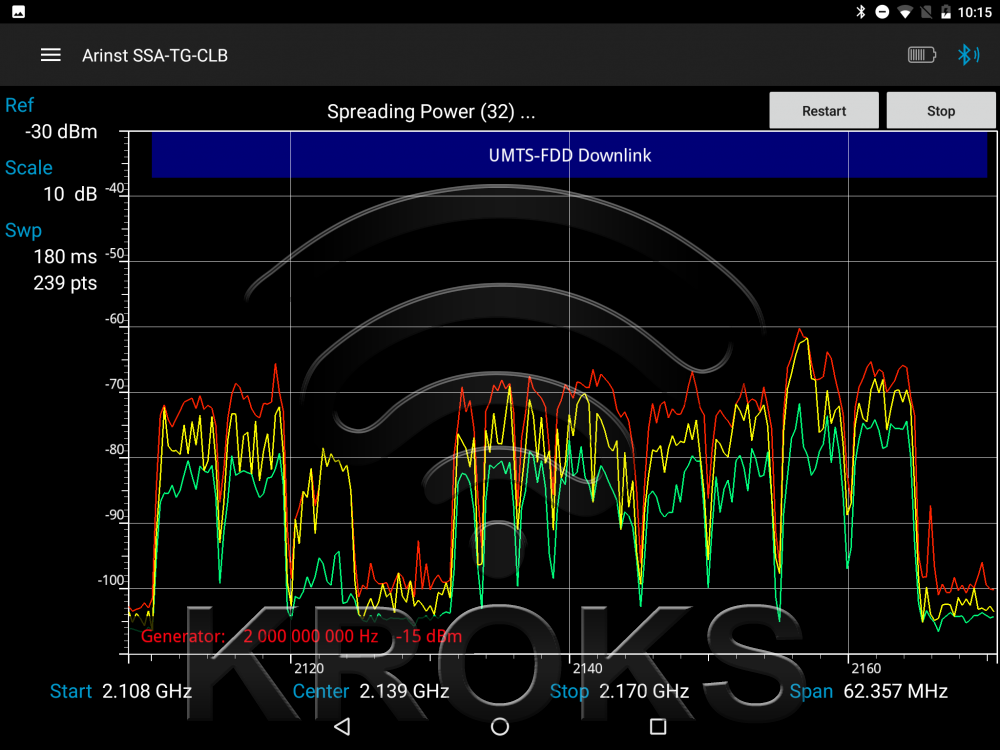1000x750 pixels.
Task: Open the hamburger navigation menu
Action: 51,55
